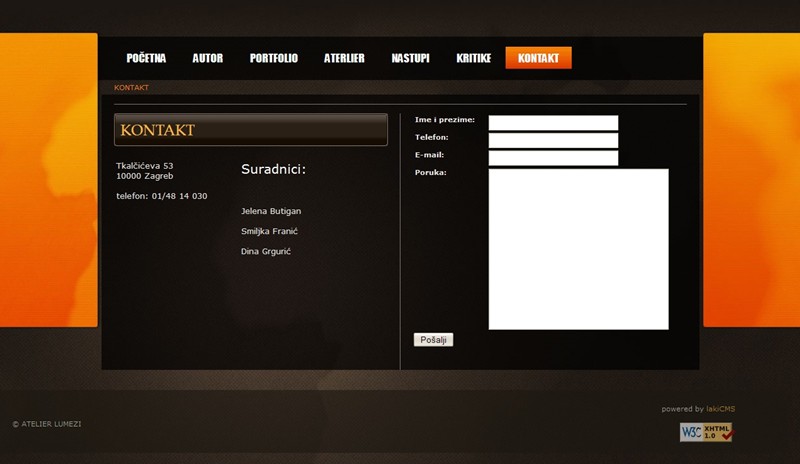
Task: Open the NASTUPI page
Action: 410,58
